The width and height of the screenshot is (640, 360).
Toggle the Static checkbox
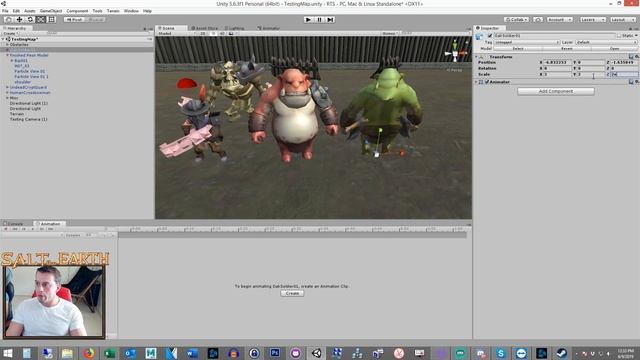click(619, 36)
